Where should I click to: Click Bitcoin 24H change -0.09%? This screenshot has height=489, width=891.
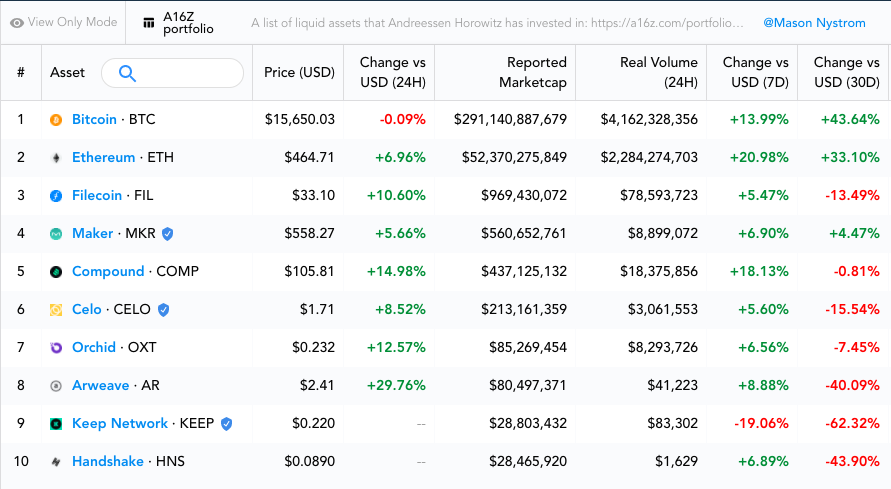(x=403, y=119)
